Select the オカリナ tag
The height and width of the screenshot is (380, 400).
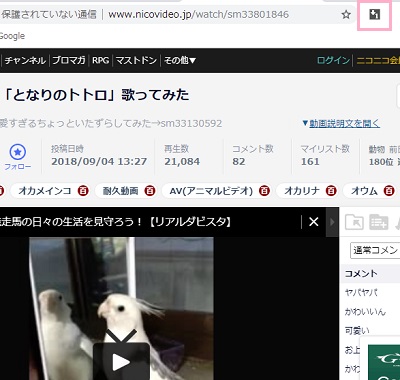[302, 191]
